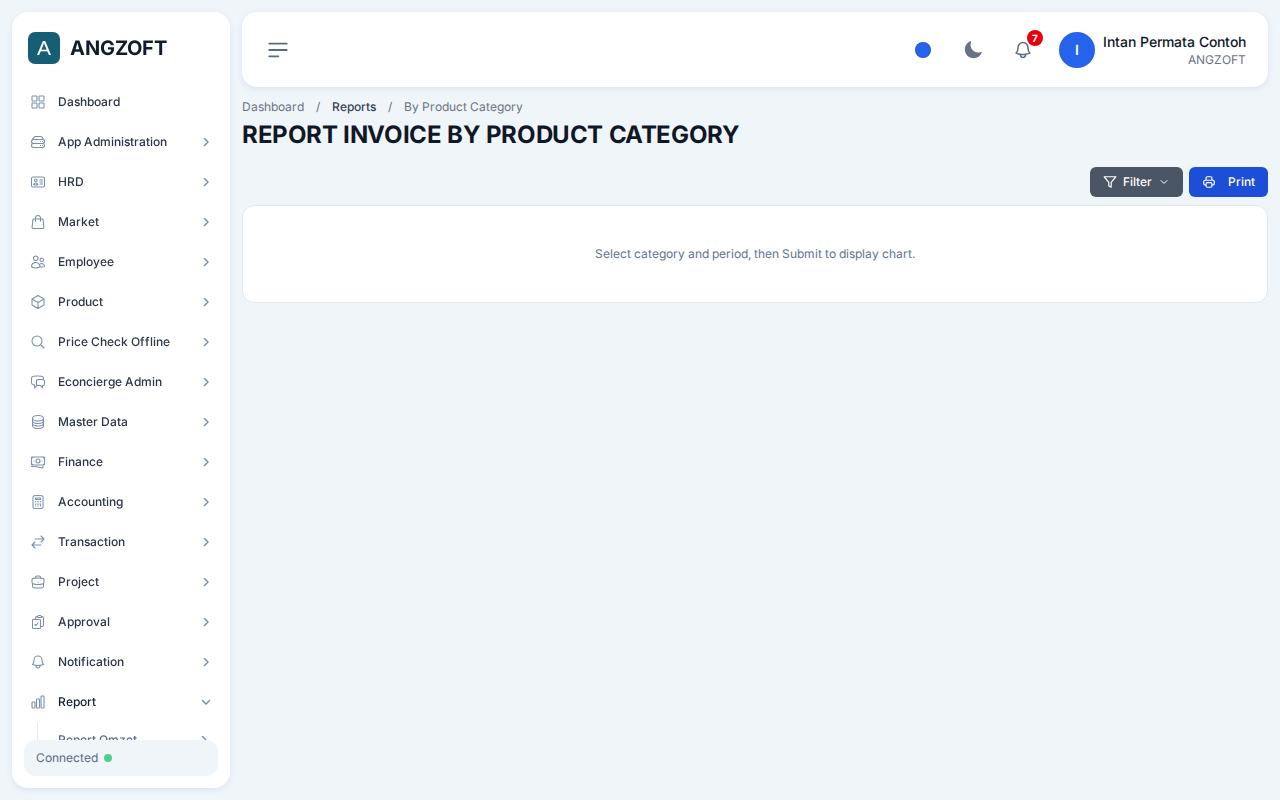Image resolution: width=1280 pixels, height=800 pixels.
Task: Expand the Market submenu chevron
Action: (x=206, y=222)
